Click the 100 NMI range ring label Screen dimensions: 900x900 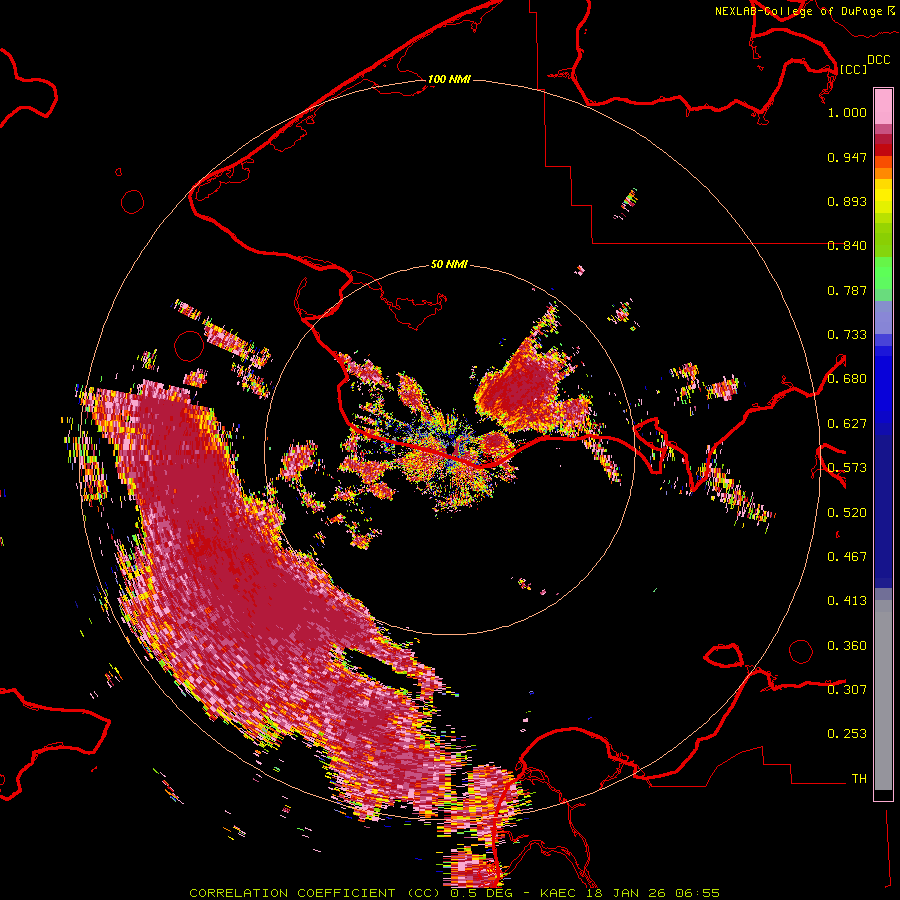pos(449,79)
